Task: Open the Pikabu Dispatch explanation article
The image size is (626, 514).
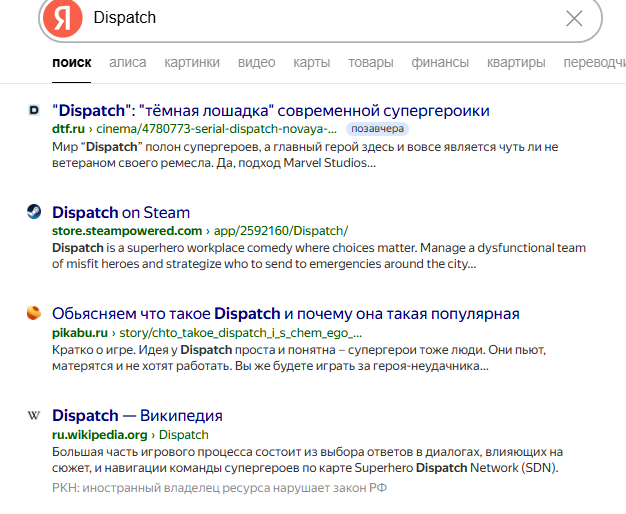Action: tap(285, 313)
